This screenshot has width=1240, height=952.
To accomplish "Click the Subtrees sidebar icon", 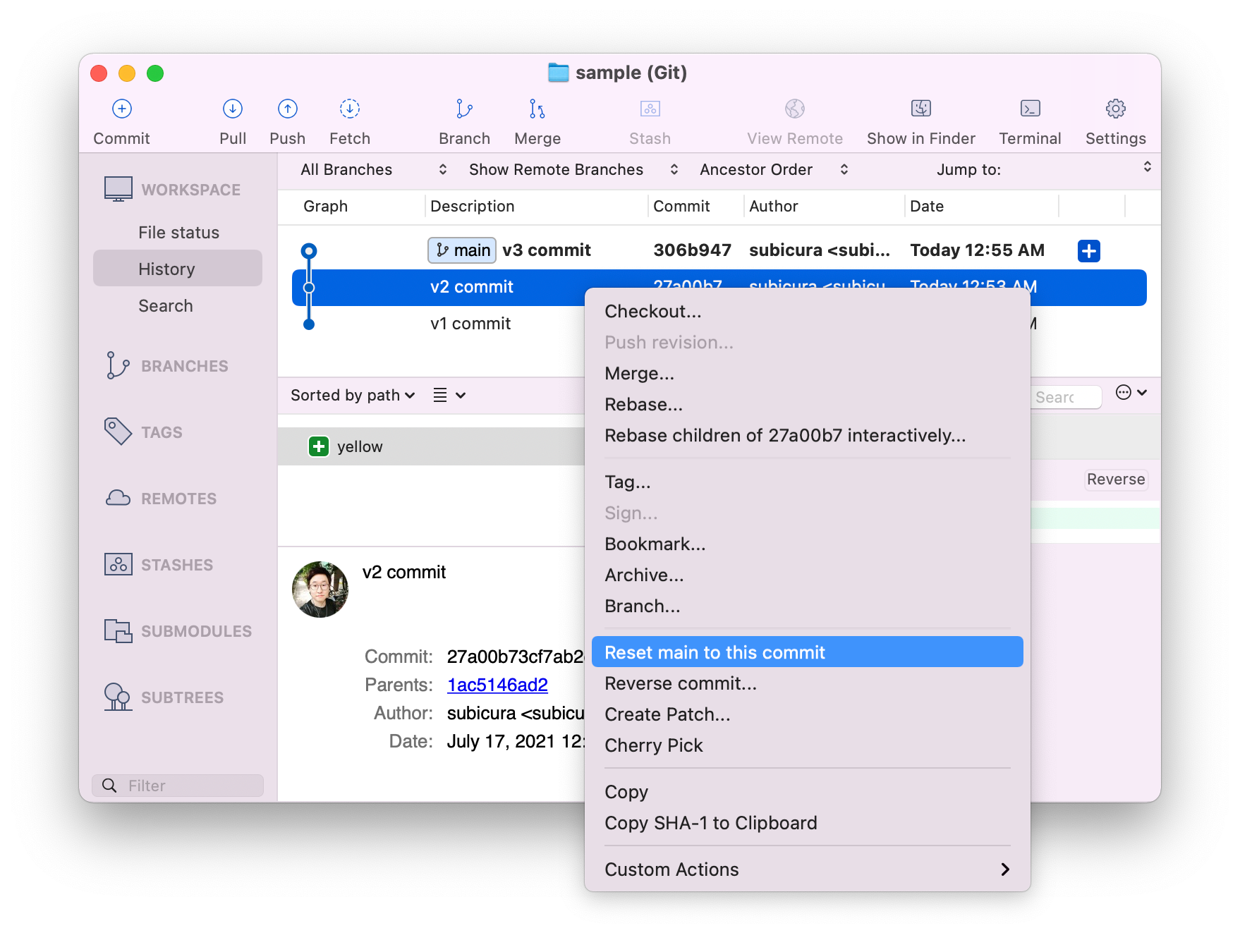I will [x=118, y=697].
